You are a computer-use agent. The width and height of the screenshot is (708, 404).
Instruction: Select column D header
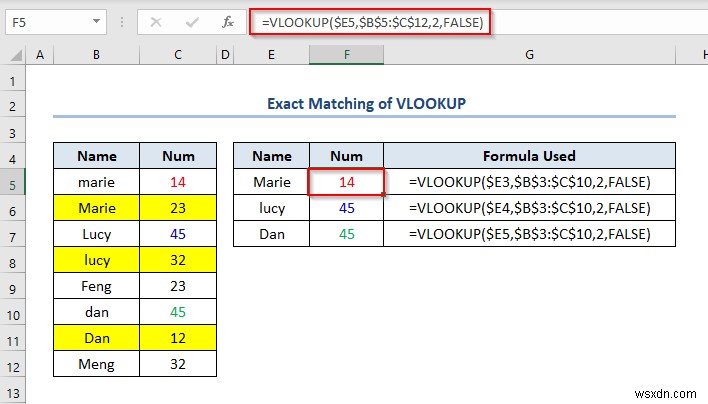[x=225, y=55]
